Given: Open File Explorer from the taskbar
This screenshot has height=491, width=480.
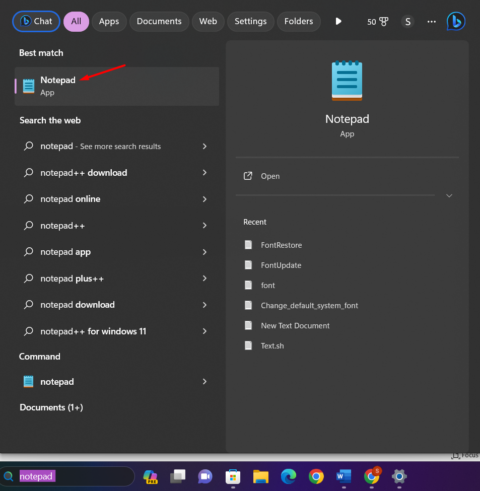Looking at the screenshot, I should pyautogui.click(x=261, y=477).
